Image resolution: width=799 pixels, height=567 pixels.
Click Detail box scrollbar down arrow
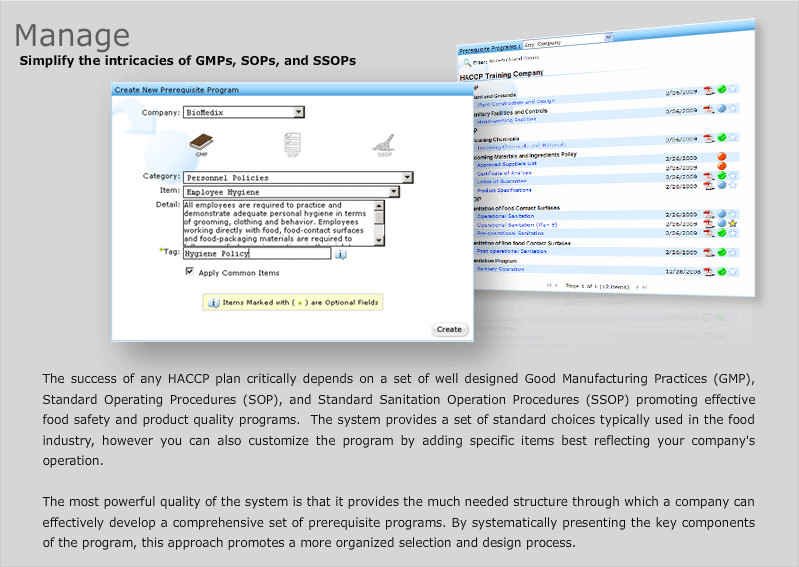[x=379, y=240]
